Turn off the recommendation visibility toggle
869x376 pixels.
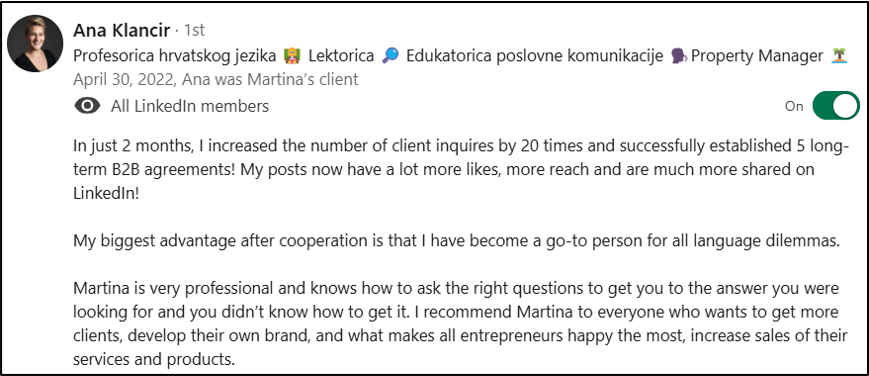836,106
